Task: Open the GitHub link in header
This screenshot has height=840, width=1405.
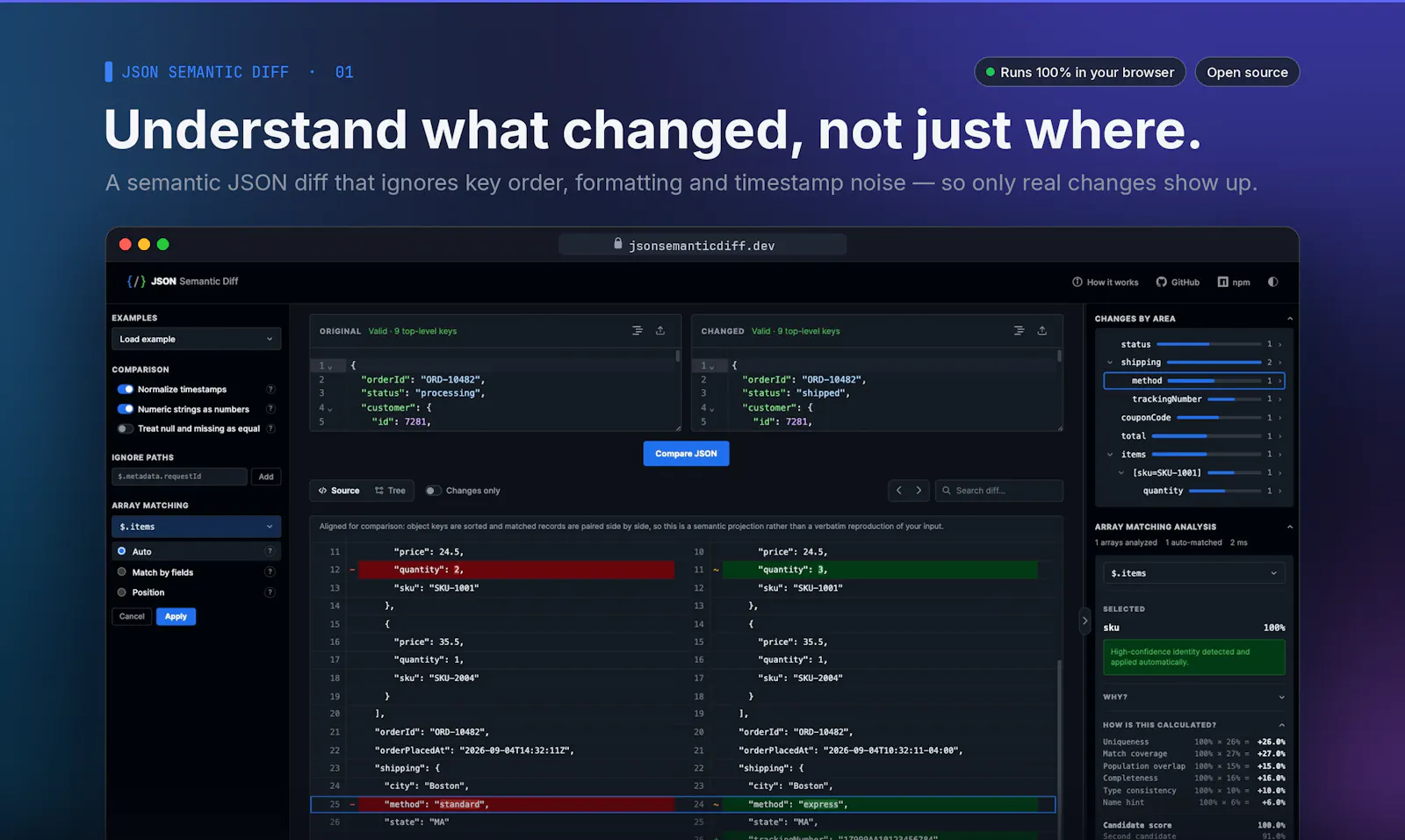Action: pyautogui.click(x=1178, y=282)
